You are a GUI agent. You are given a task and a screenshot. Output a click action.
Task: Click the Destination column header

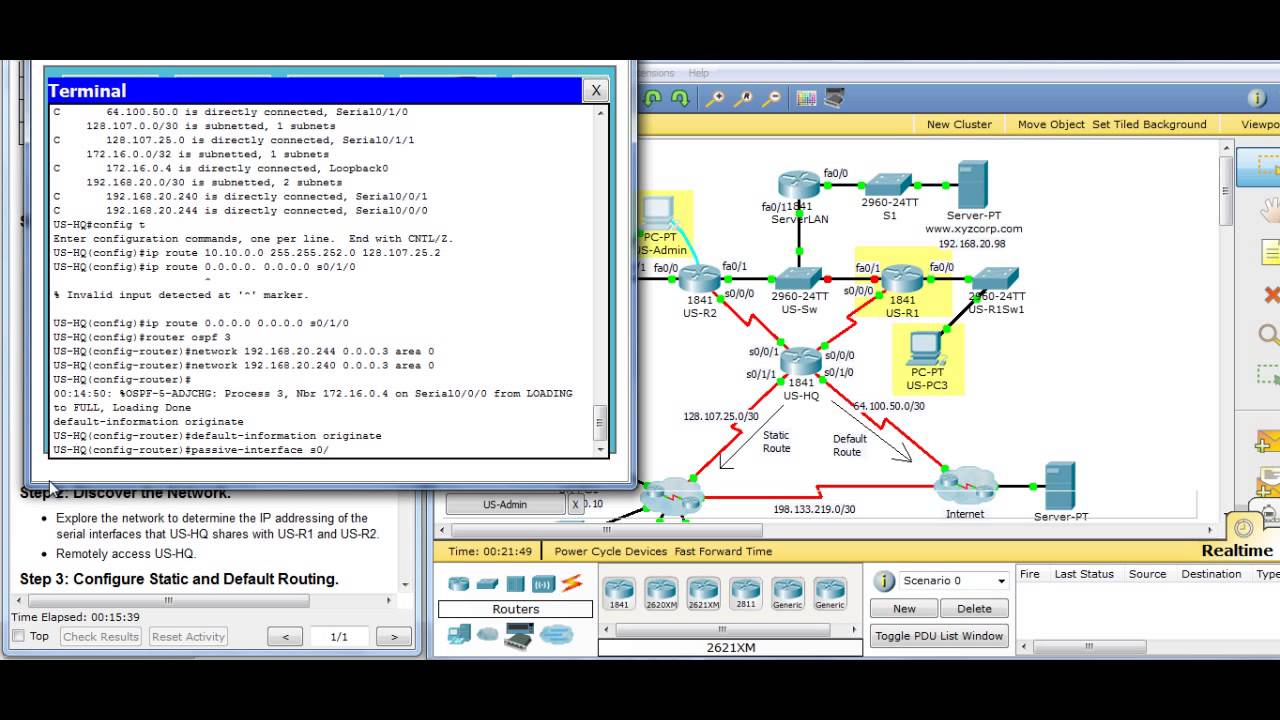pos(1211,574)
